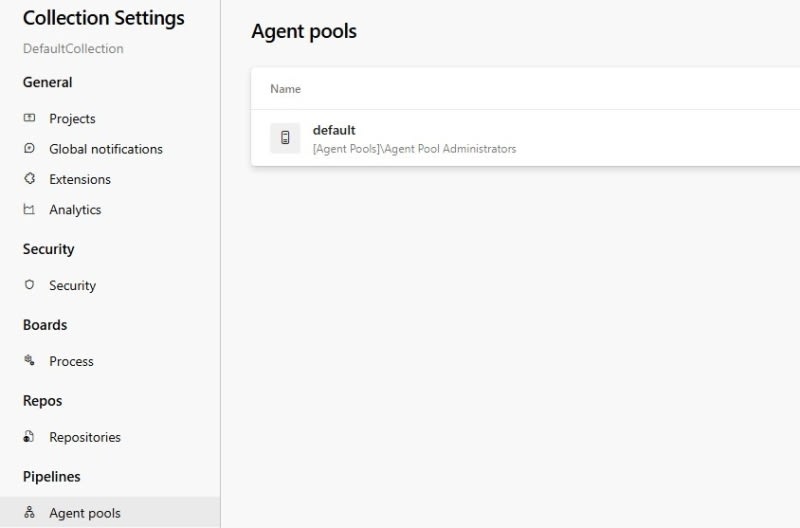Open the default agent pool
This screenshot has height=528, width=800.
(334, 130)
